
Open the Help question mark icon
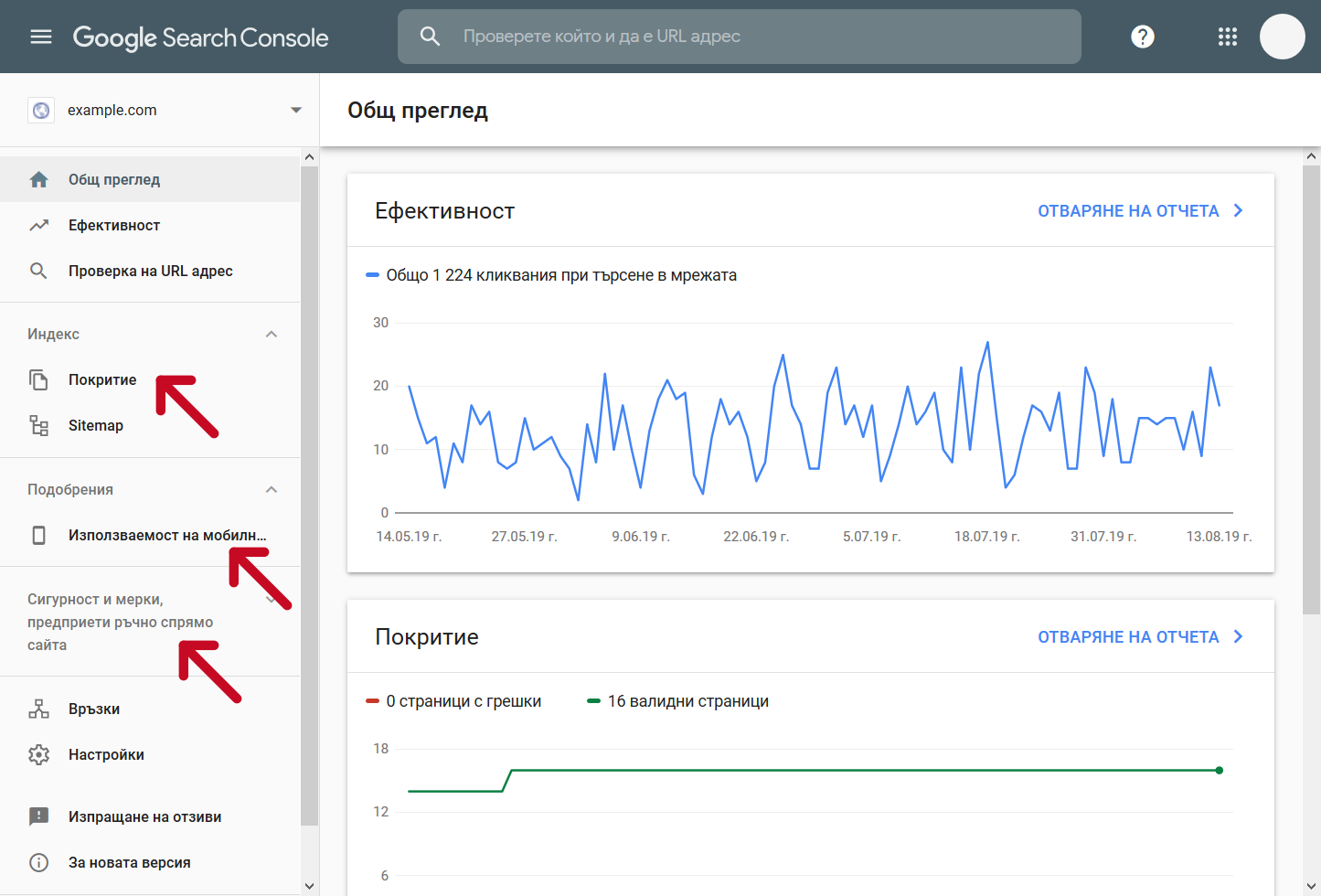click(1143, 37)
